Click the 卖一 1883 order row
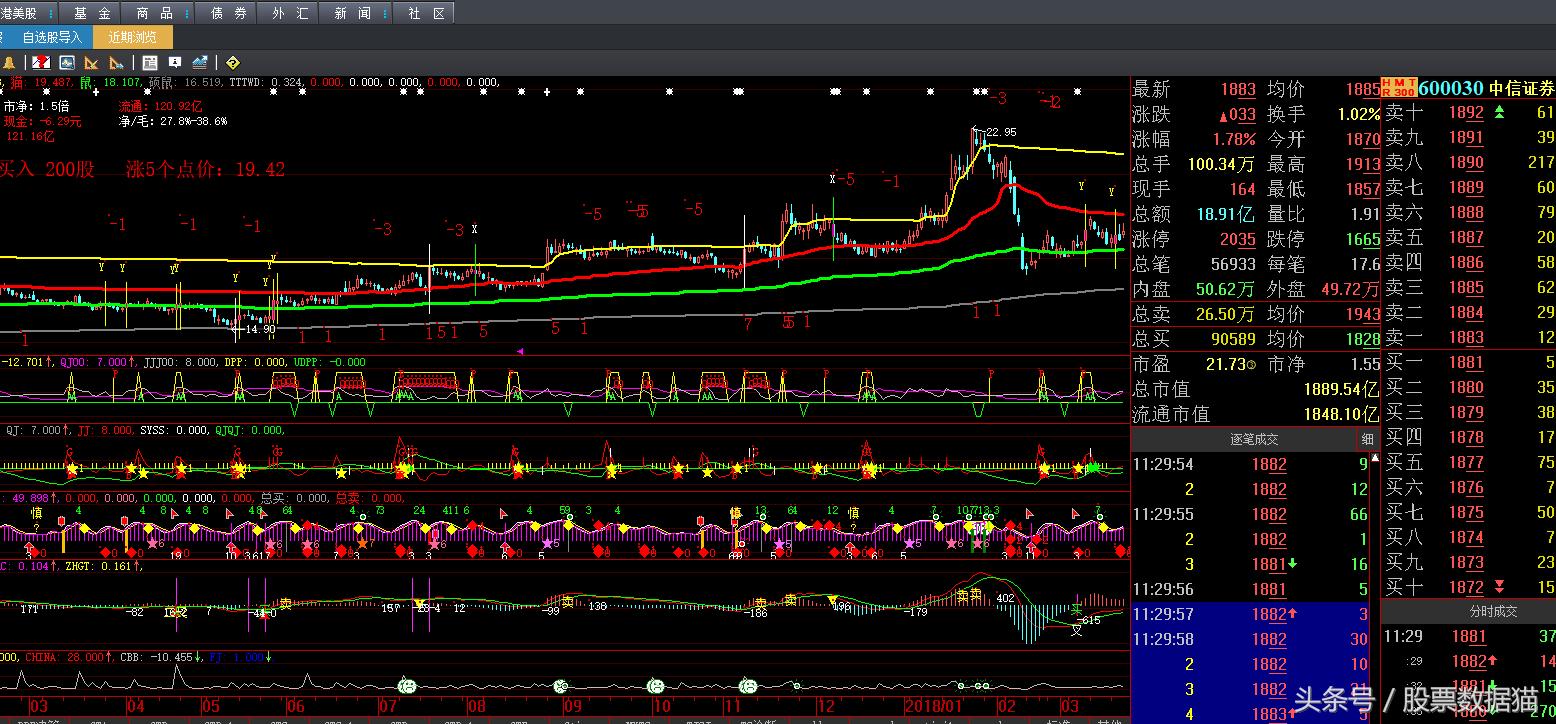This screenshot has height=724, width=1556. 1469,337
